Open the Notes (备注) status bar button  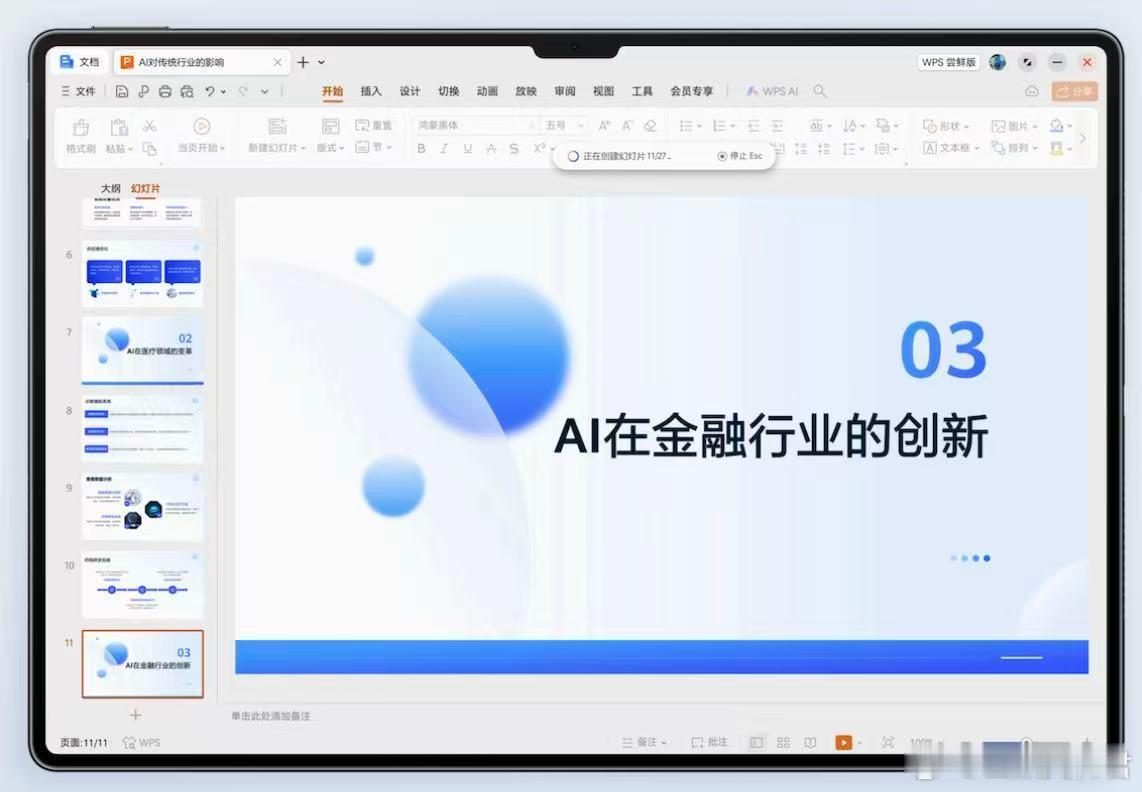pos(644,742)
